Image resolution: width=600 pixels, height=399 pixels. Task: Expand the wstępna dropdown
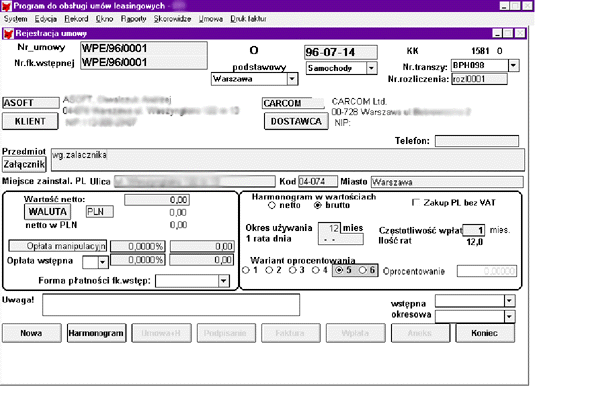[x=509, y=301]
